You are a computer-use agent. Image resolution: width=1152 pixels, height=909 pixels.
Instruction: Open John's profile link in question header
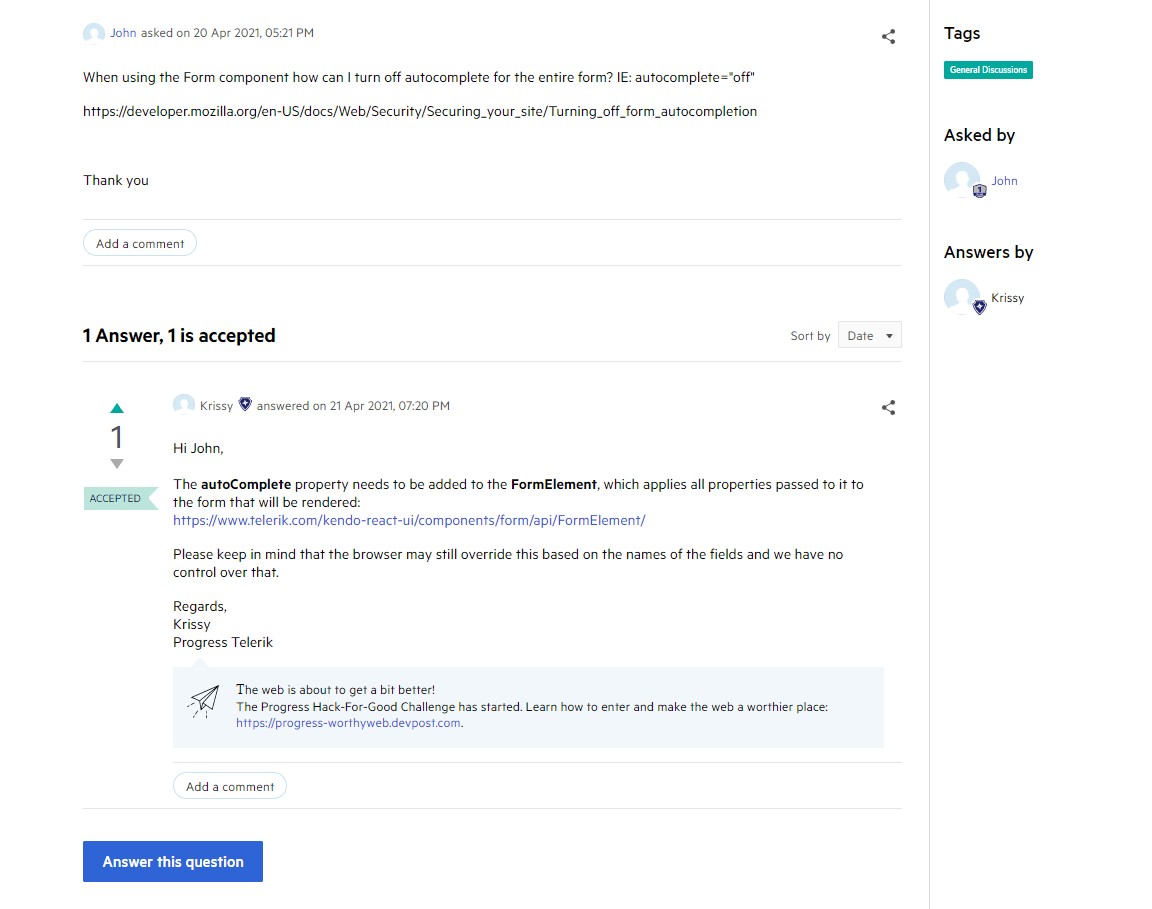pyautogui.click(x=123, y=33)
